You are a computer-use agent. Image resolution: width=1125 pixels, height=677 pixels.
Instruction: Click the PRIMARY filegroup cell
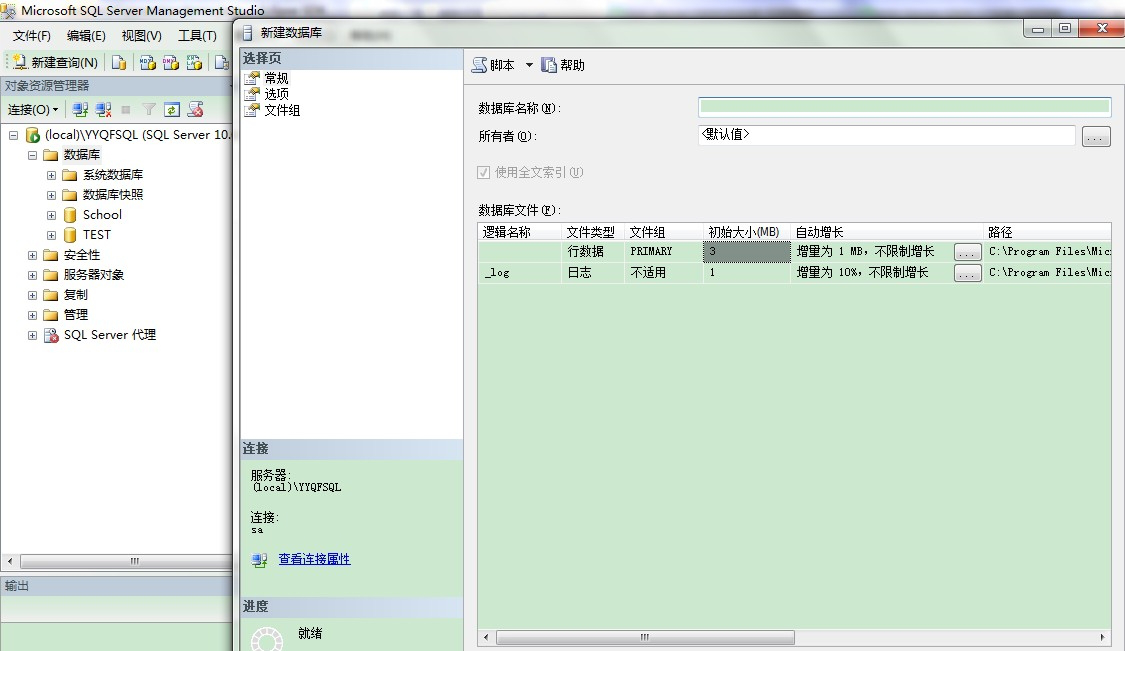tap(664, 252)
